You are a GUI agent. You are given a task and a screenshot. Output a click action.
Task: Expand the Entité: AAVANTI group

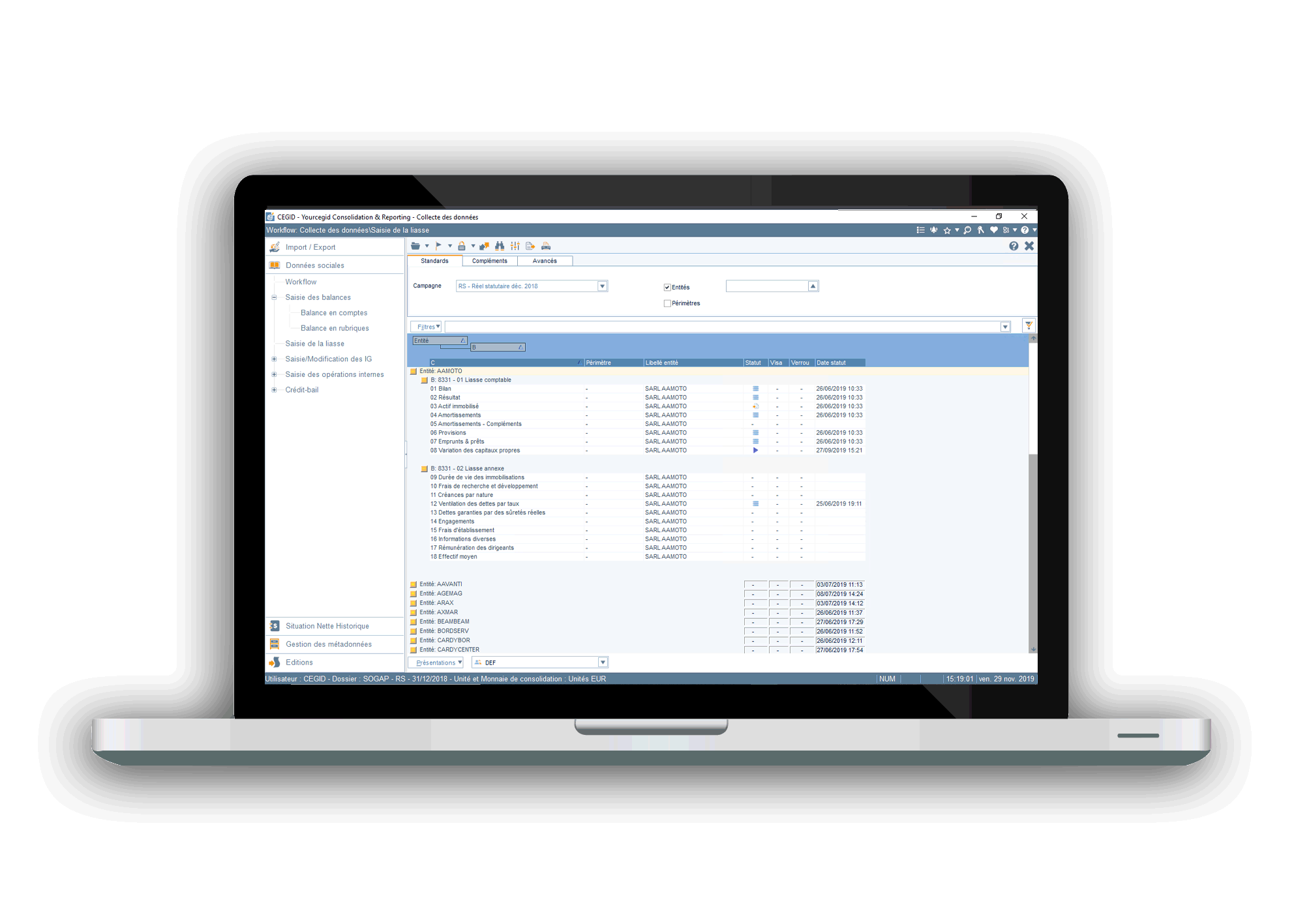tap(414, 584)
